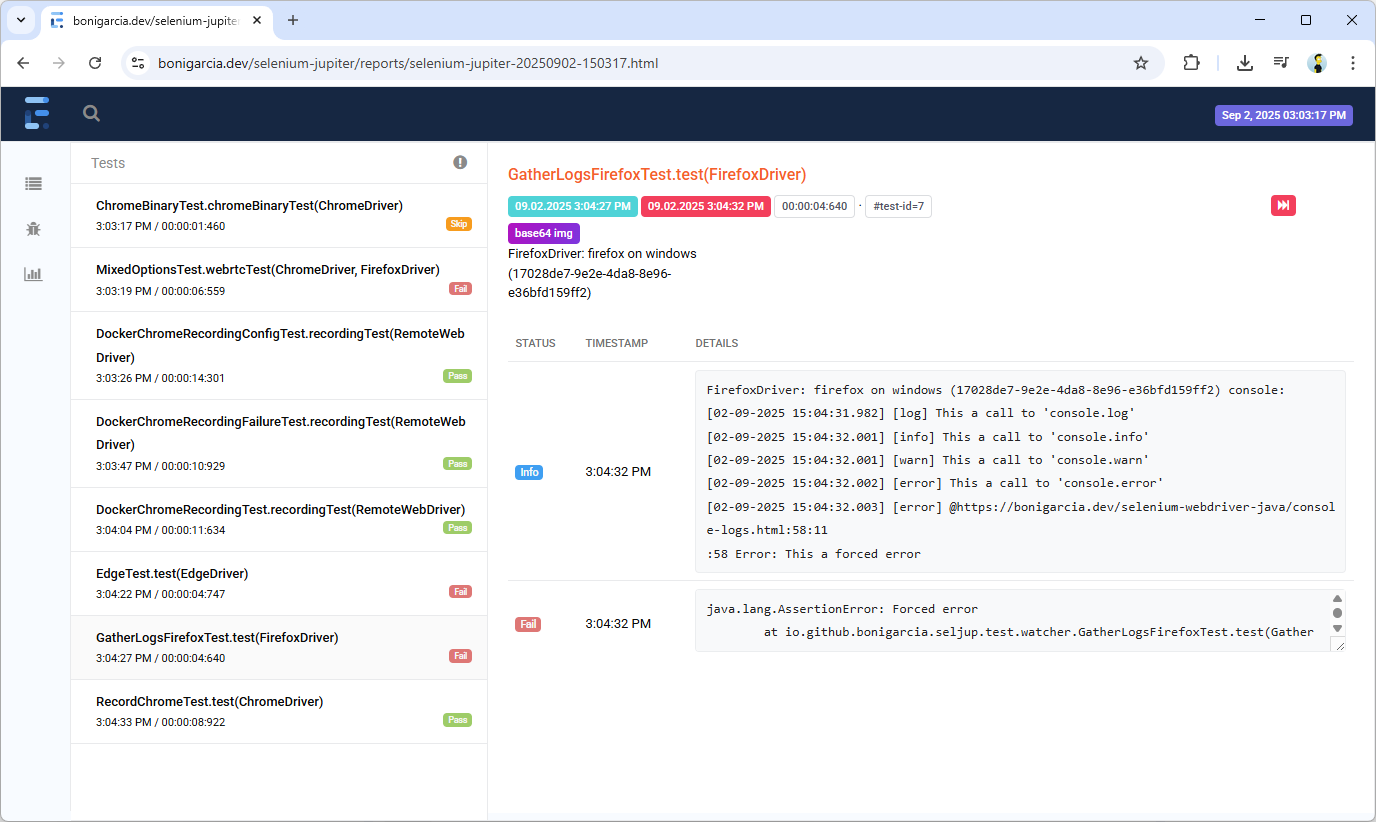Screen dimensions: 1376x822
Task: Select DockerChromeRecordingFailureTest test entry
Action: (279, 443)
